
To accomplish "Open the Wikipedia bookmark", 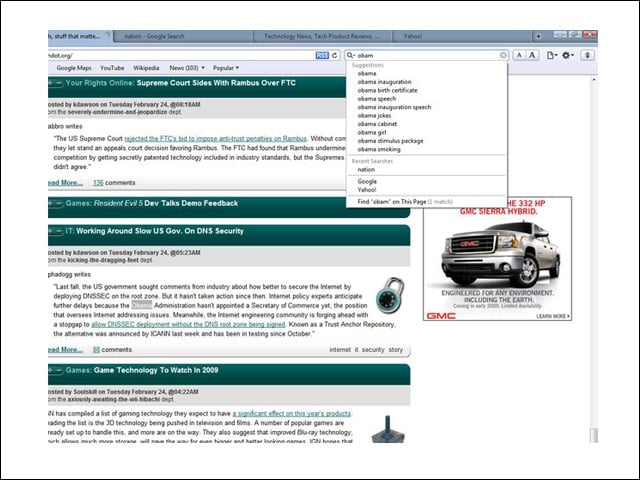I will (146, 68).
